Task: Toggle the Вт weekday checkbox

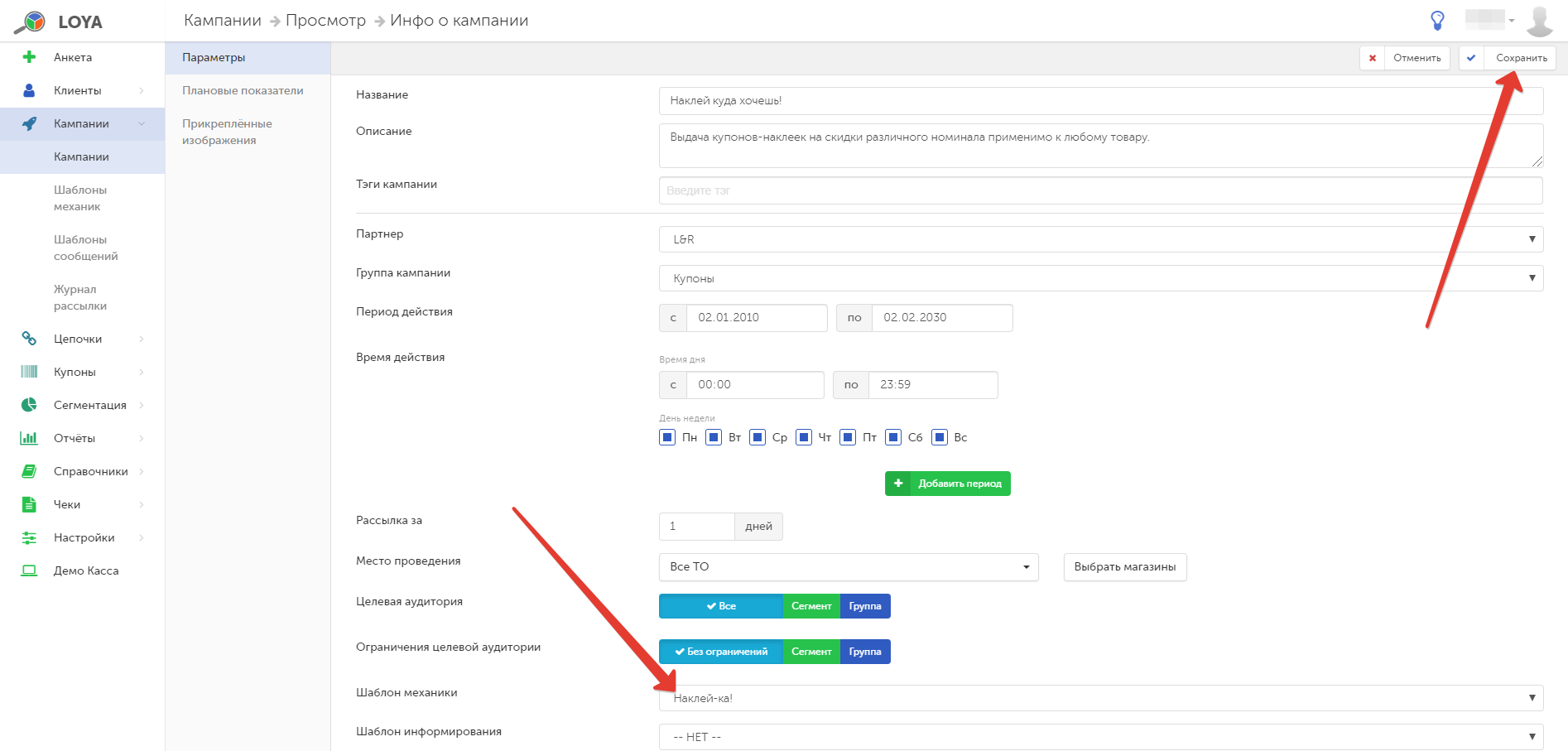Action: click(714, 437)
